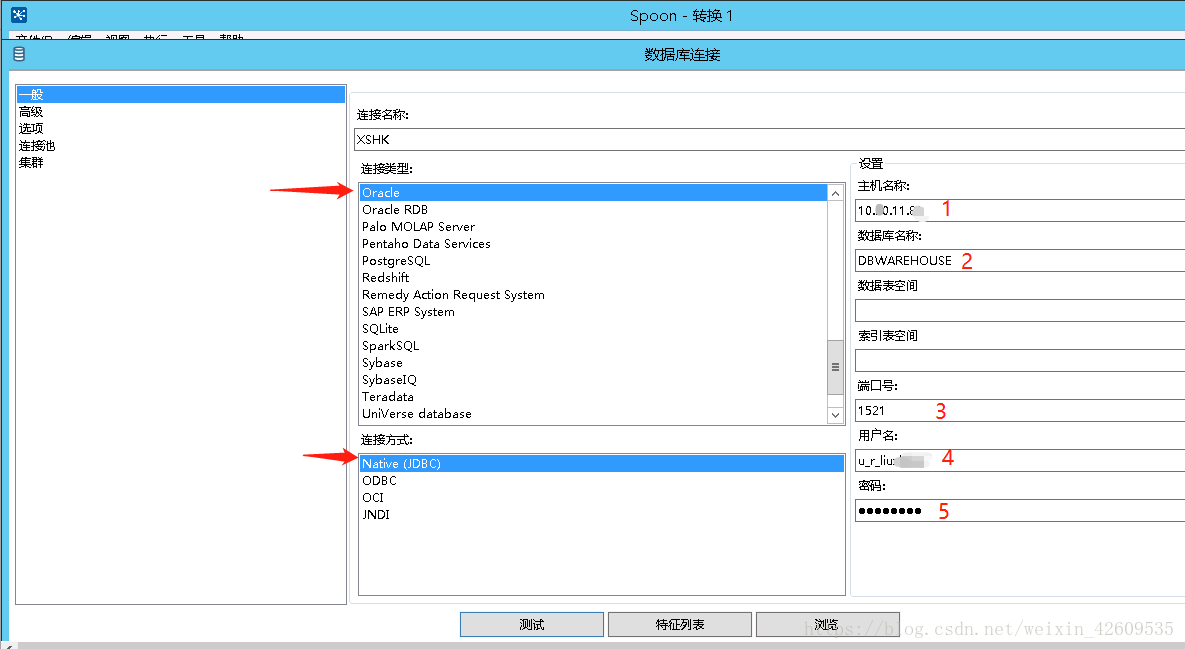1185x649 pixels.
Task: Focus the 主机名称 host input field
Action: 1019,210
